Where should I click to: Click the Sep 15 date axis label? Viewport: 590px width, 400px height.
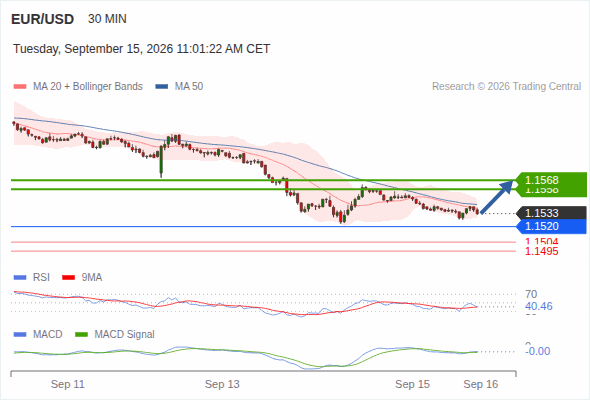[412, 384]
